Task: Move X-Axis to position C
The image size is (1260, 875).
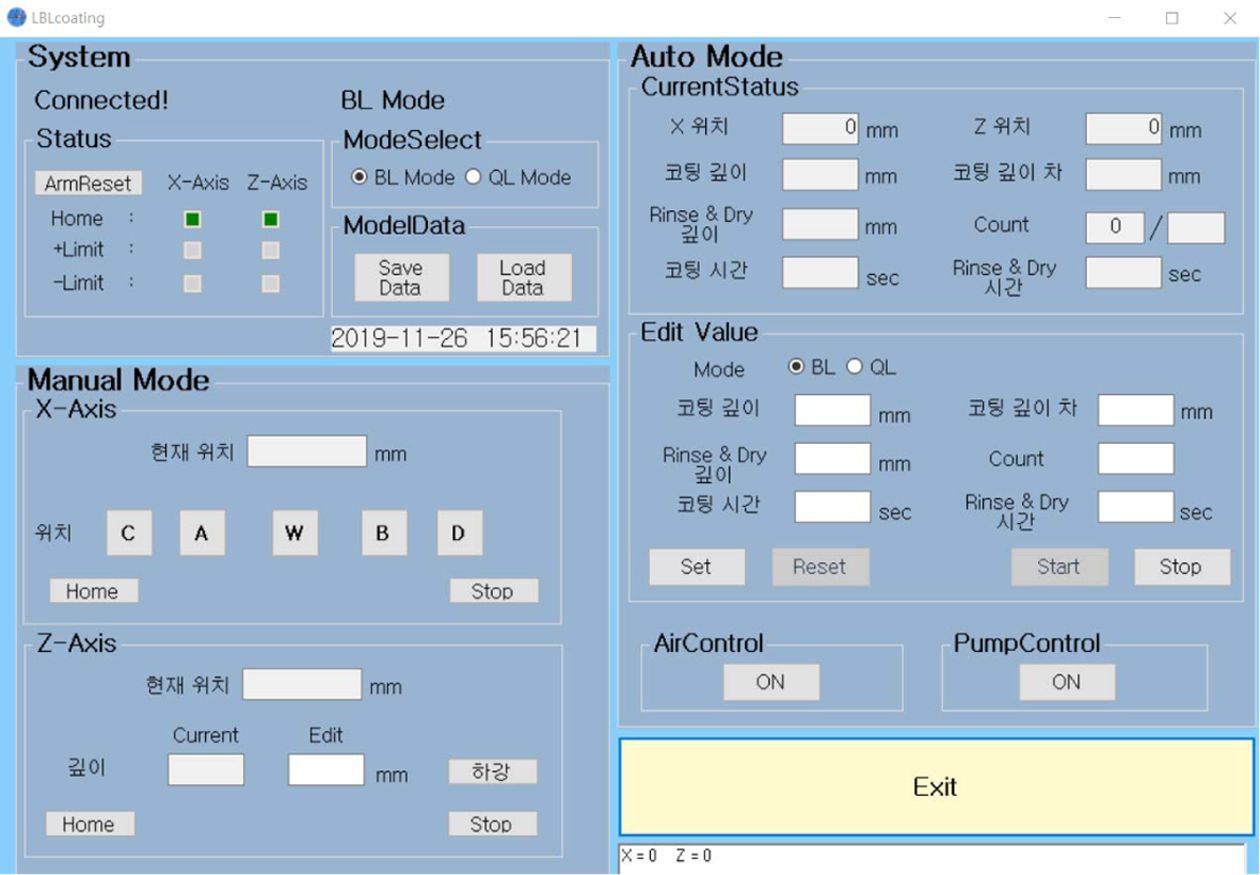Action: coord(128,533)
